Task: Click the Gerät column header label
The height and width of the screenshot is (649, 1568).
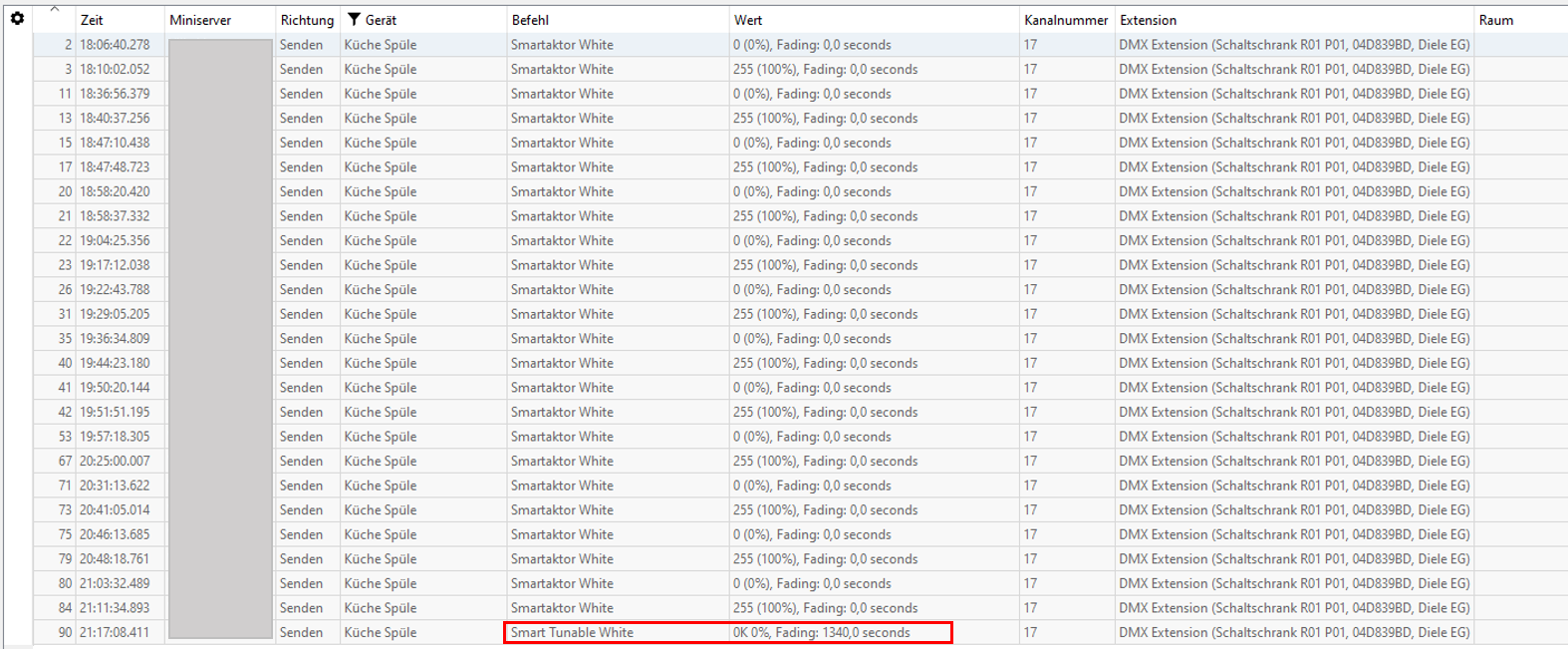Action: 381,20
